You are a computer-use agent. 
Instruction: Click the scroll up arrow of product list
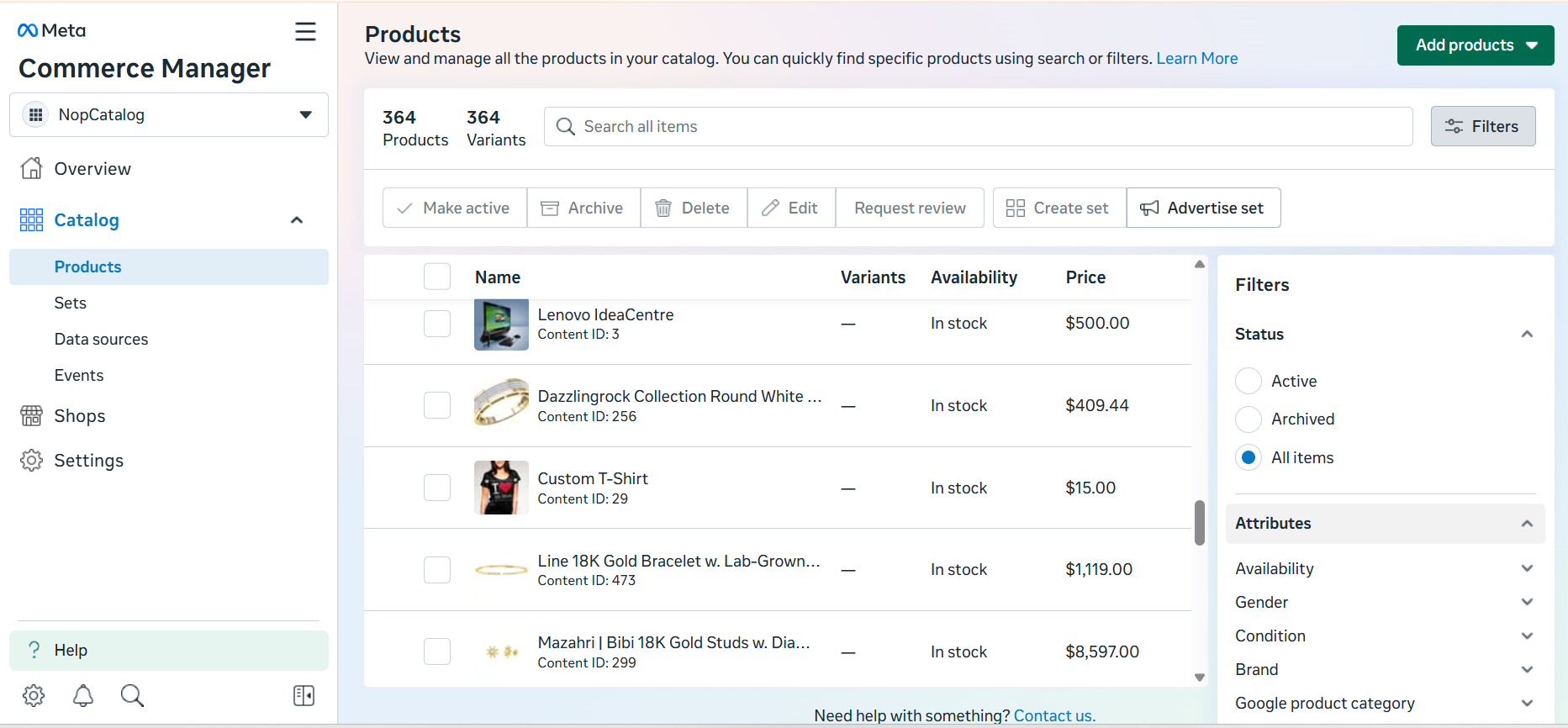(x=1200, y=264)
